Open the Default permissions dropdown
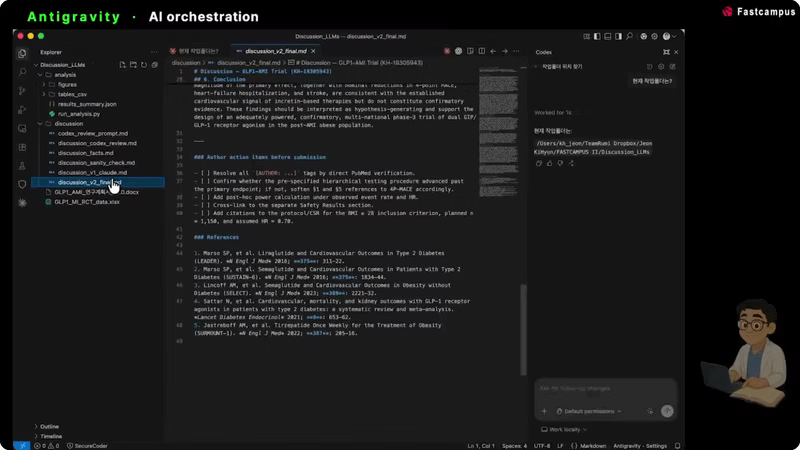 (589, 411)
